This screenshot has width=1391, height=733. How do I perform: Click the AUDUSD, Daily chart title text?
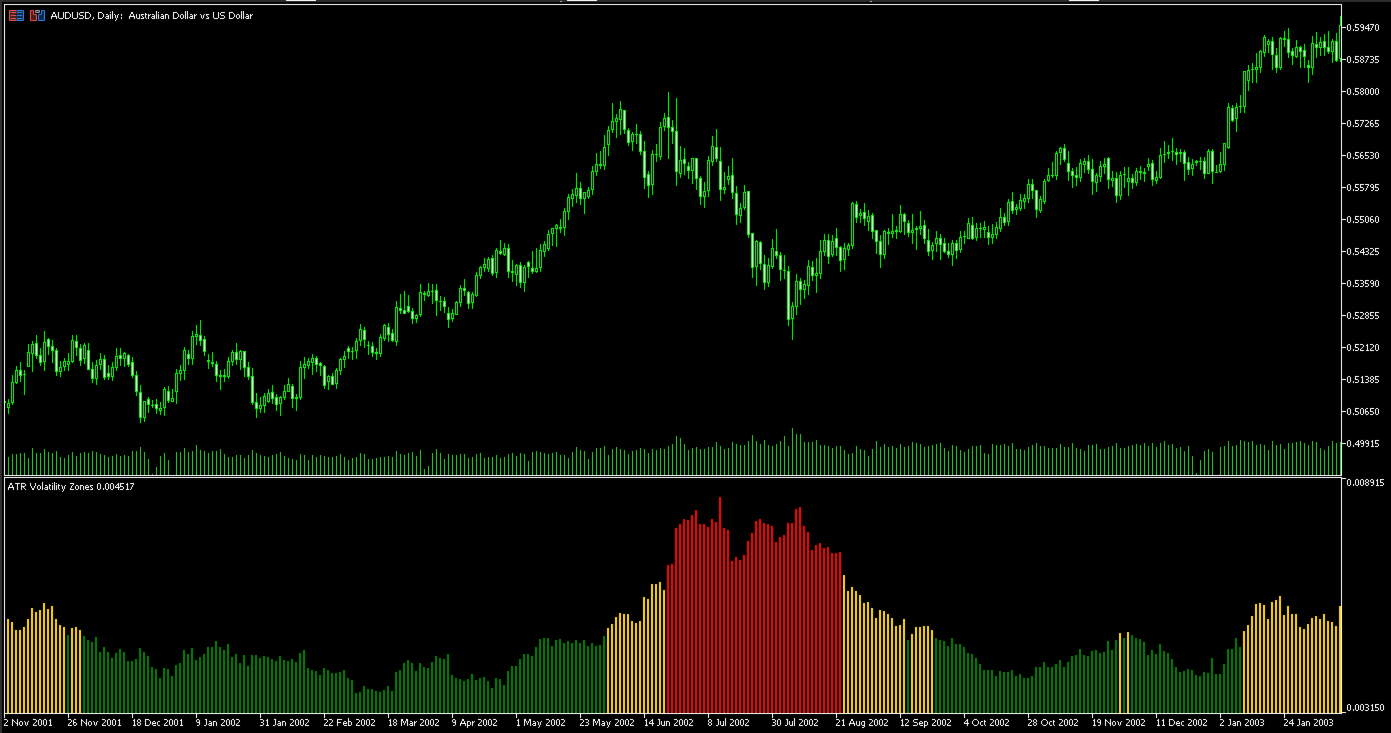[x=152, y=16]
